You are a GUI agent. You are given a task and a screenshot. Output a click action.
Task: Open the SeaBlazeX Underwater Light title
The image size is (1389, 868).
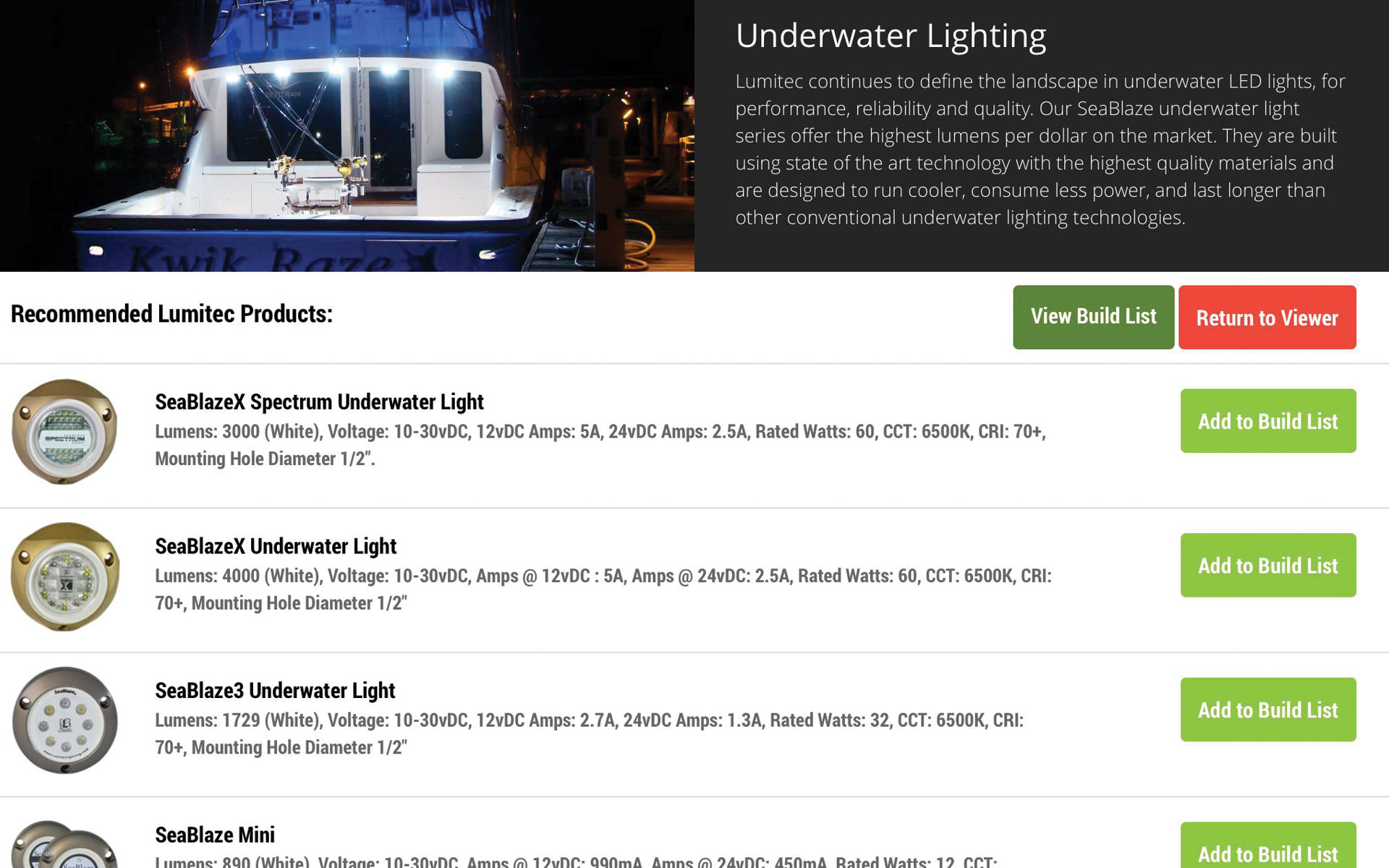pos(276,547)
